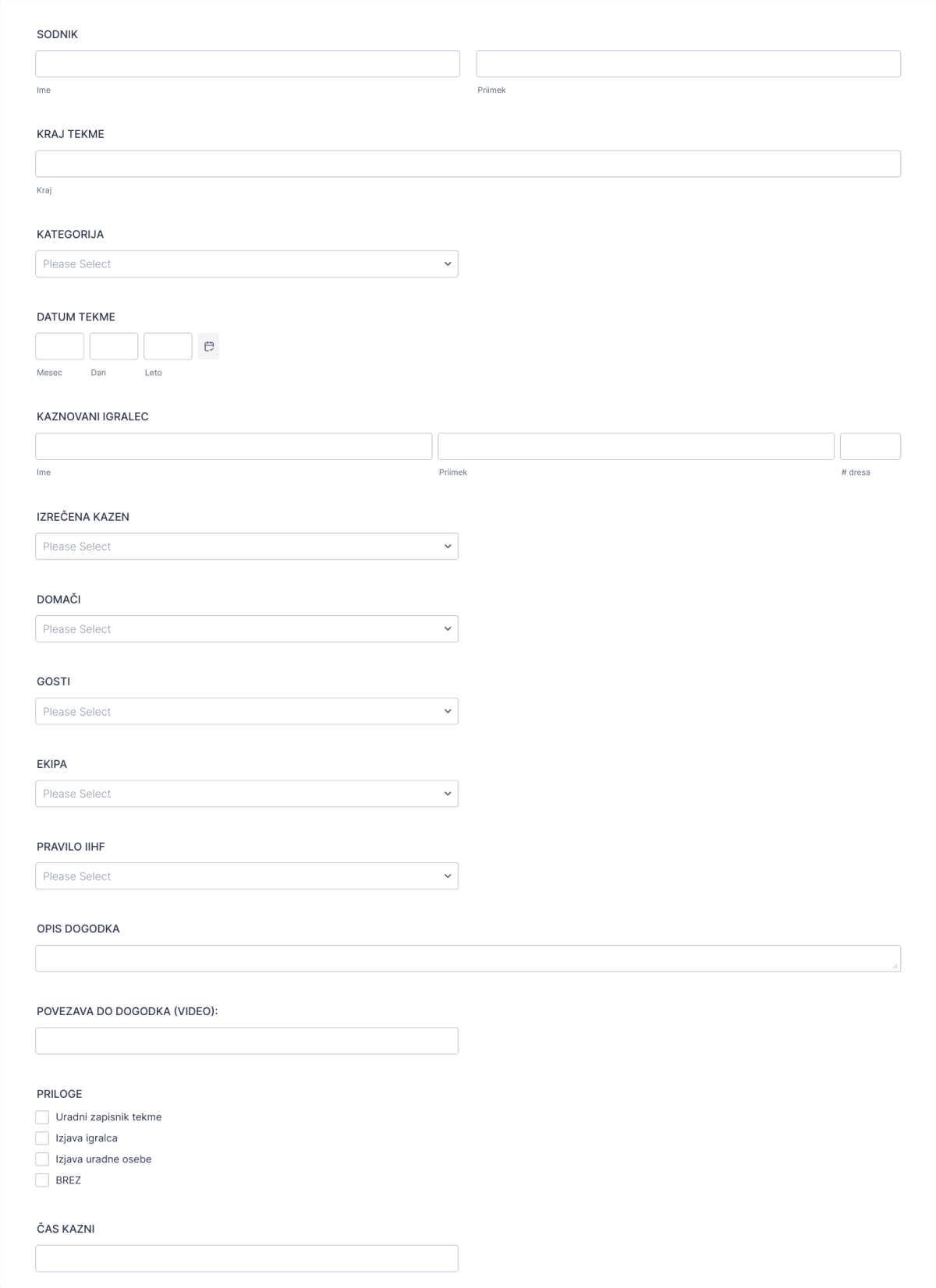Click the ČAS KAZNI input field
936x1288 pixels.
coord(246,1258)
